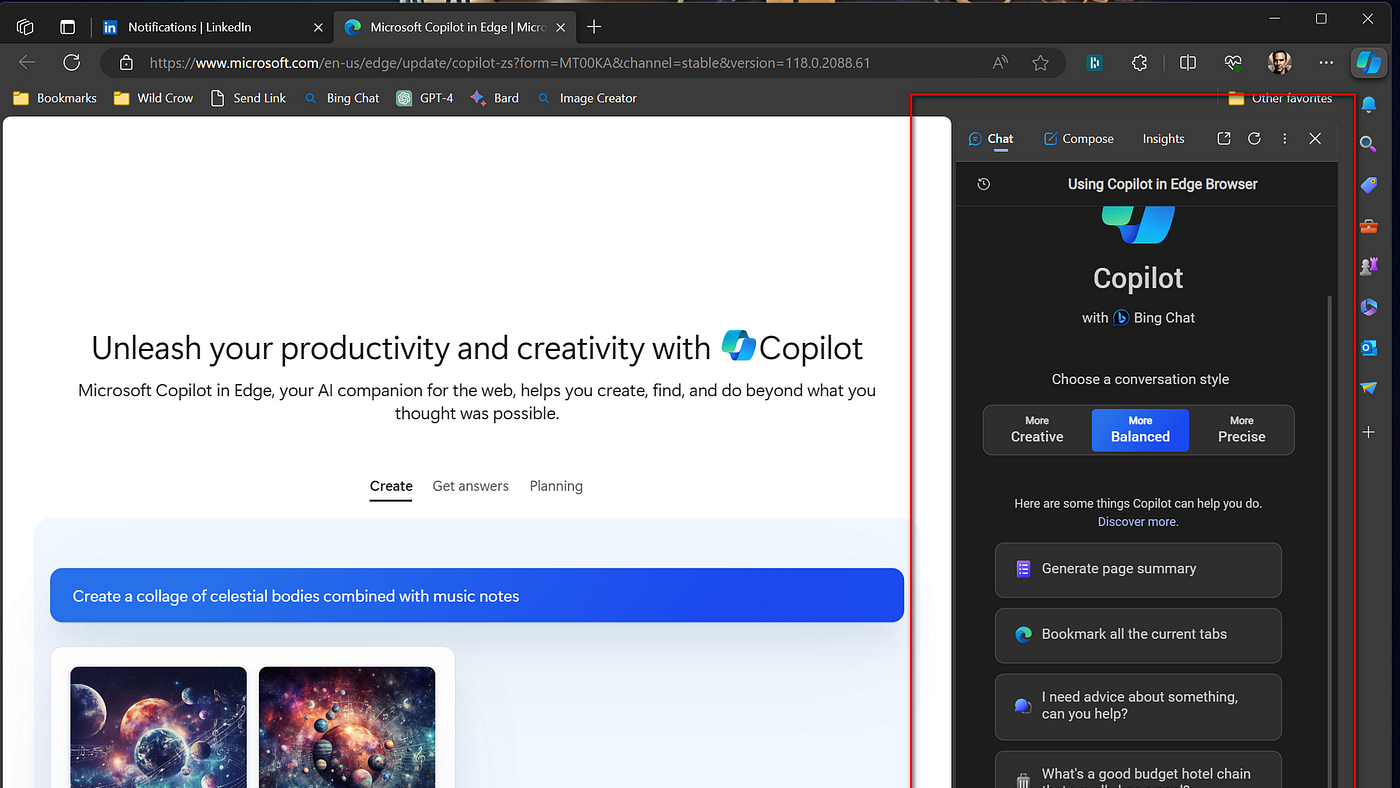This screenshot has width=1400, height=788.
Task: Follow the Discover more link
Action: (x=1137, y=522)
